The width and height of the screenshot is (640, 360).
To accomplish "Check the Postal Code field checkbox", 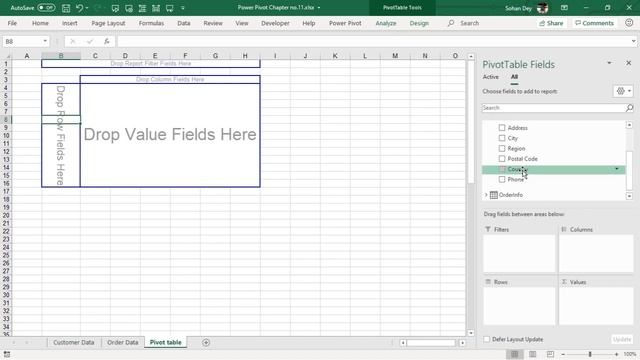I will 502,159.
